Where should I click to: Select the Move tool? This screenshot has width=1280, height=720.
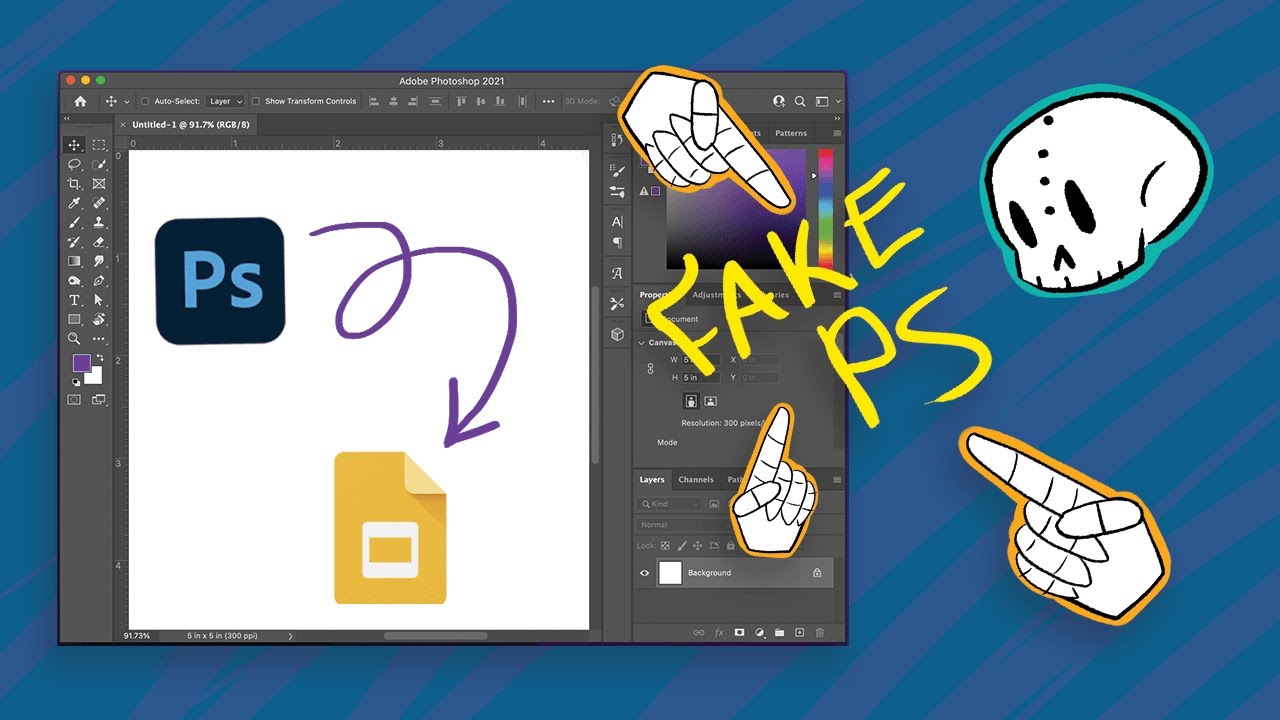coord(74,145)
